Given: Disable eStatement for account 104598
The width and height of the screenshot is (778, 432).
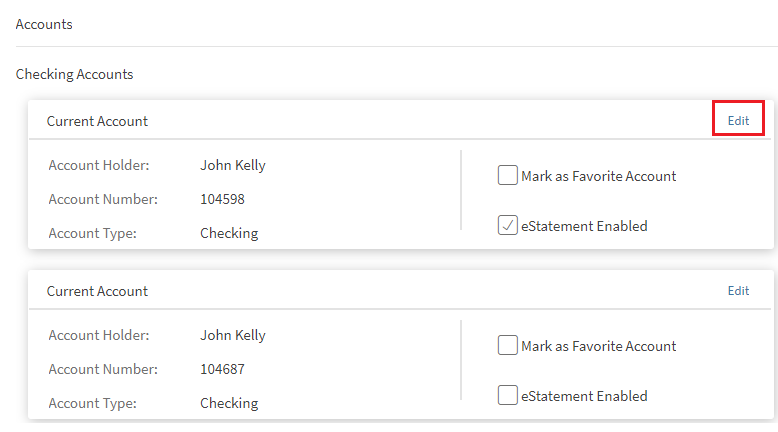Looking at the screenshot, I should coord(507,226).
